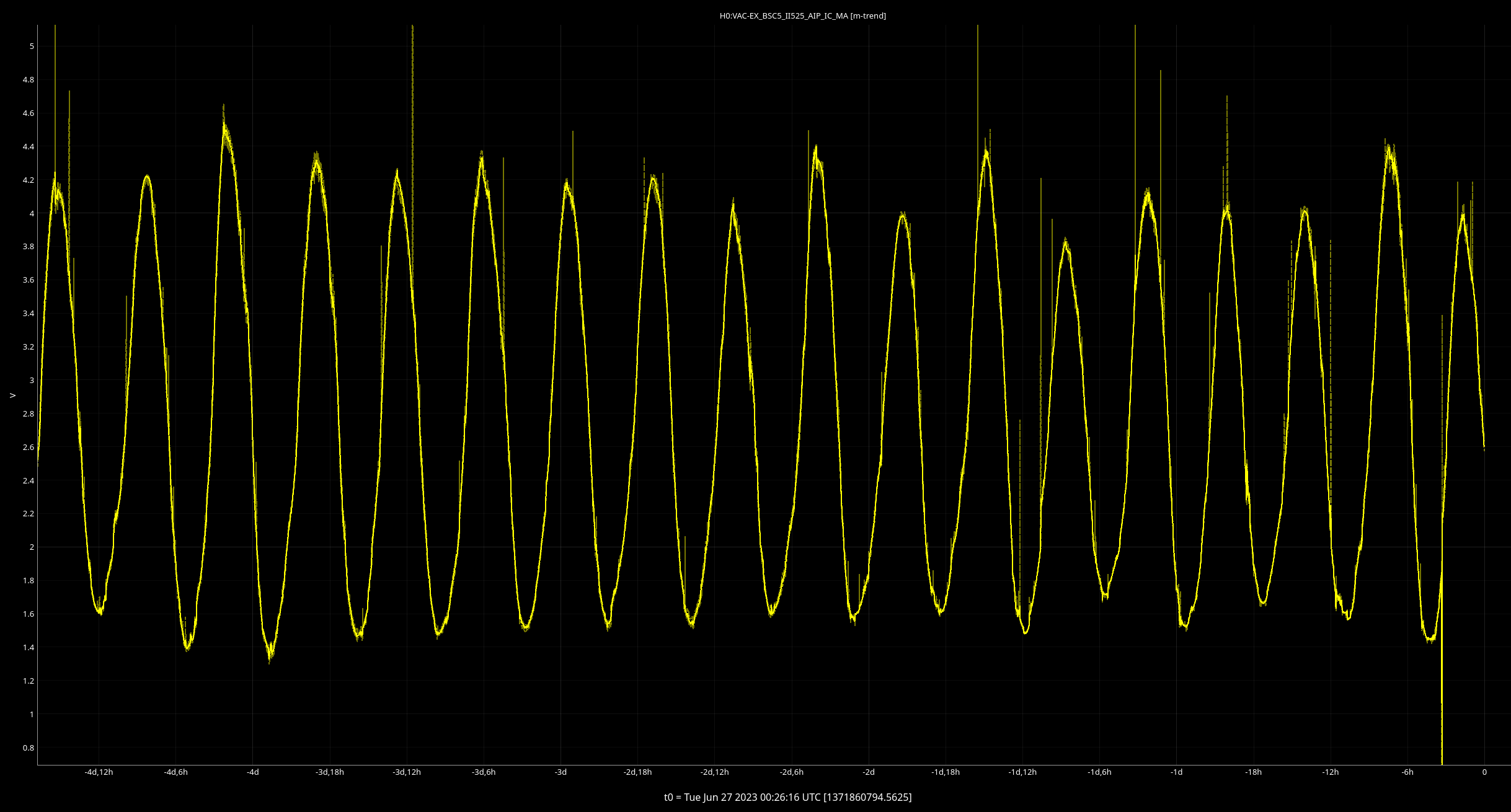Click the -4d,12h x-axis tick label

click(x=99, y=772)
